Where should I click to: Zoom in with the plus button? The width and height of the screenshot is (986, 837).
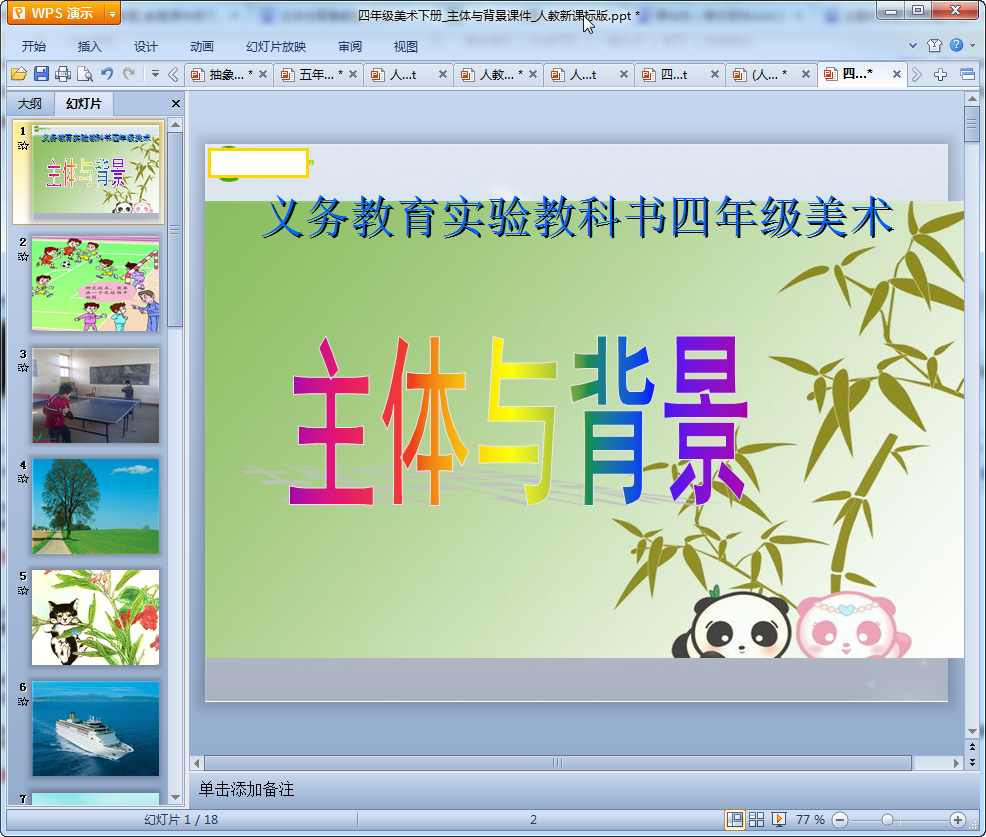point(958,820)
